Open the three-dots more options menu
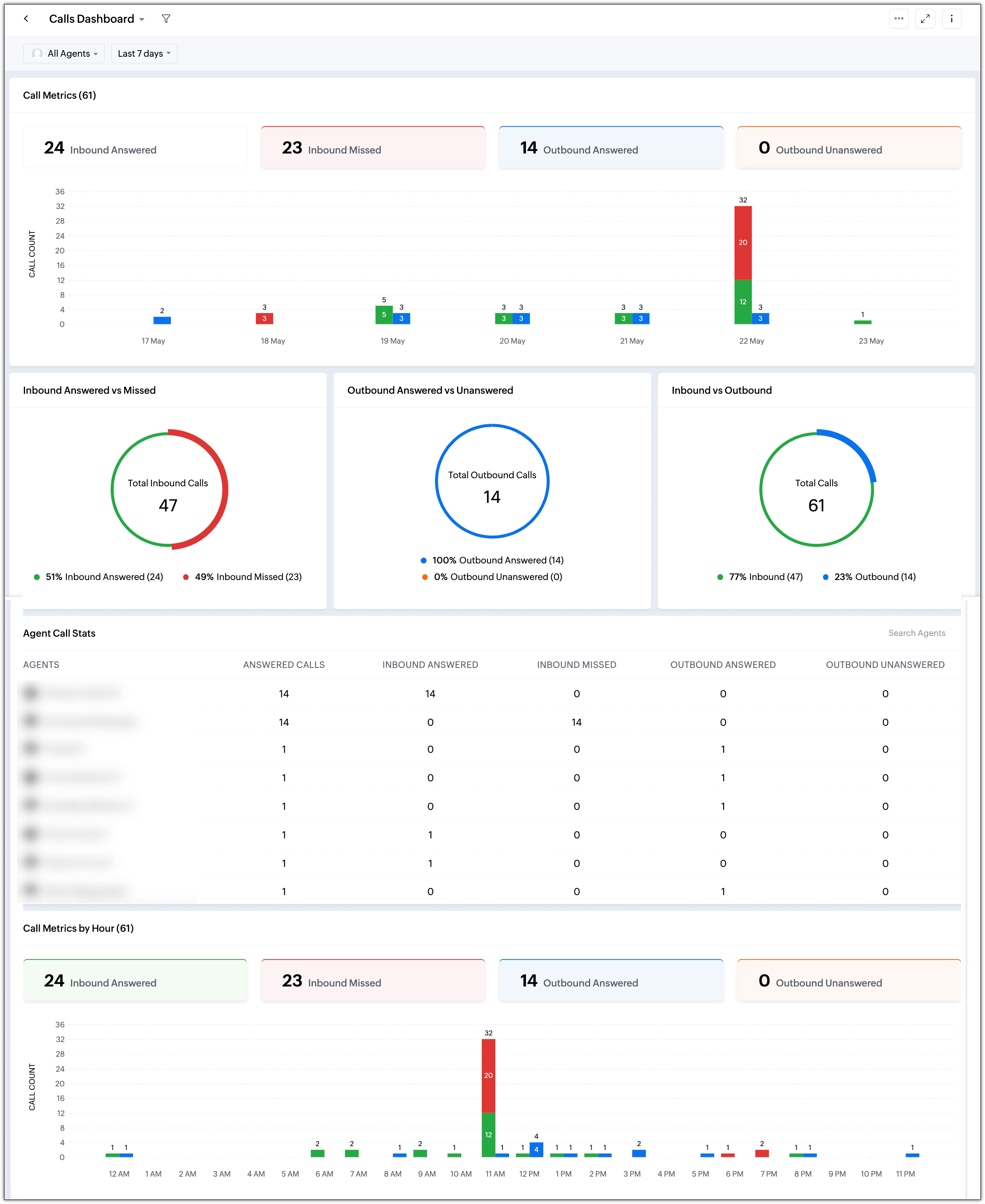 click(899, 19)
